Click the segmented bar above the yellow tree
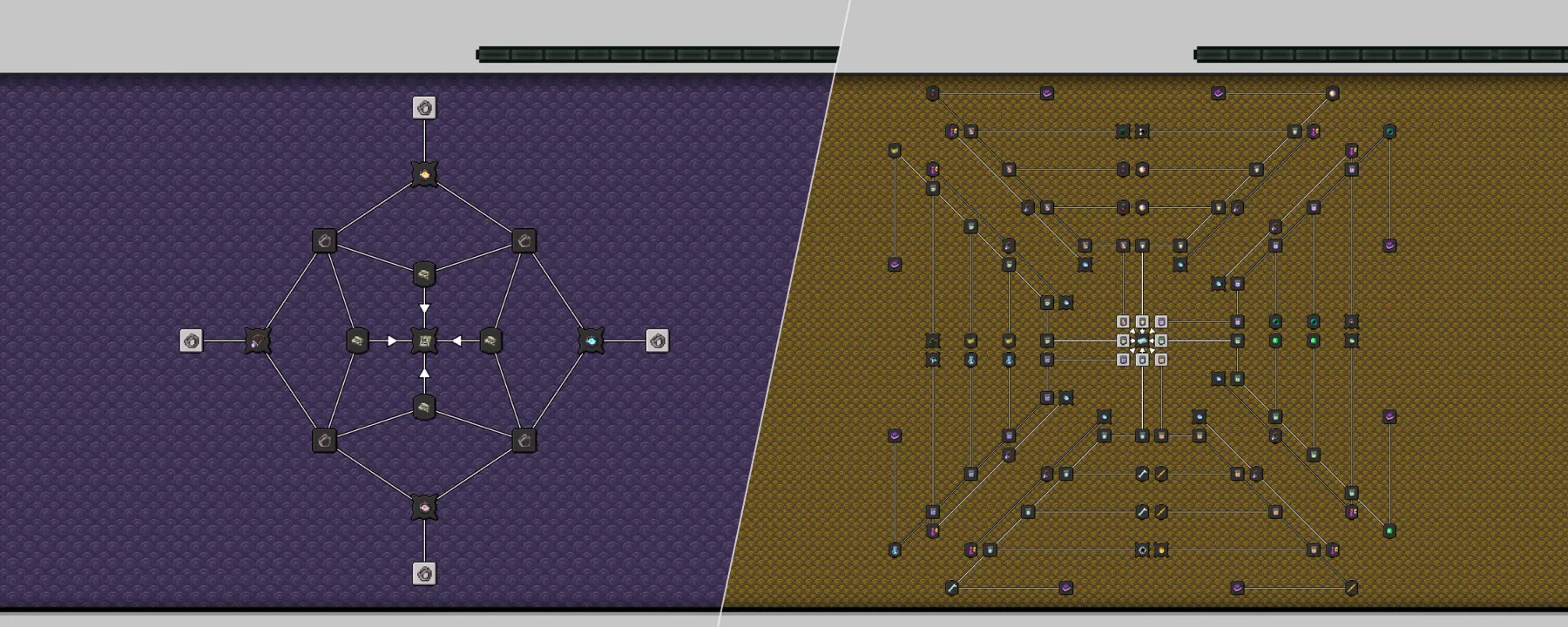The width and height of the screenshot is (1568, 627). click(1381, 55)
